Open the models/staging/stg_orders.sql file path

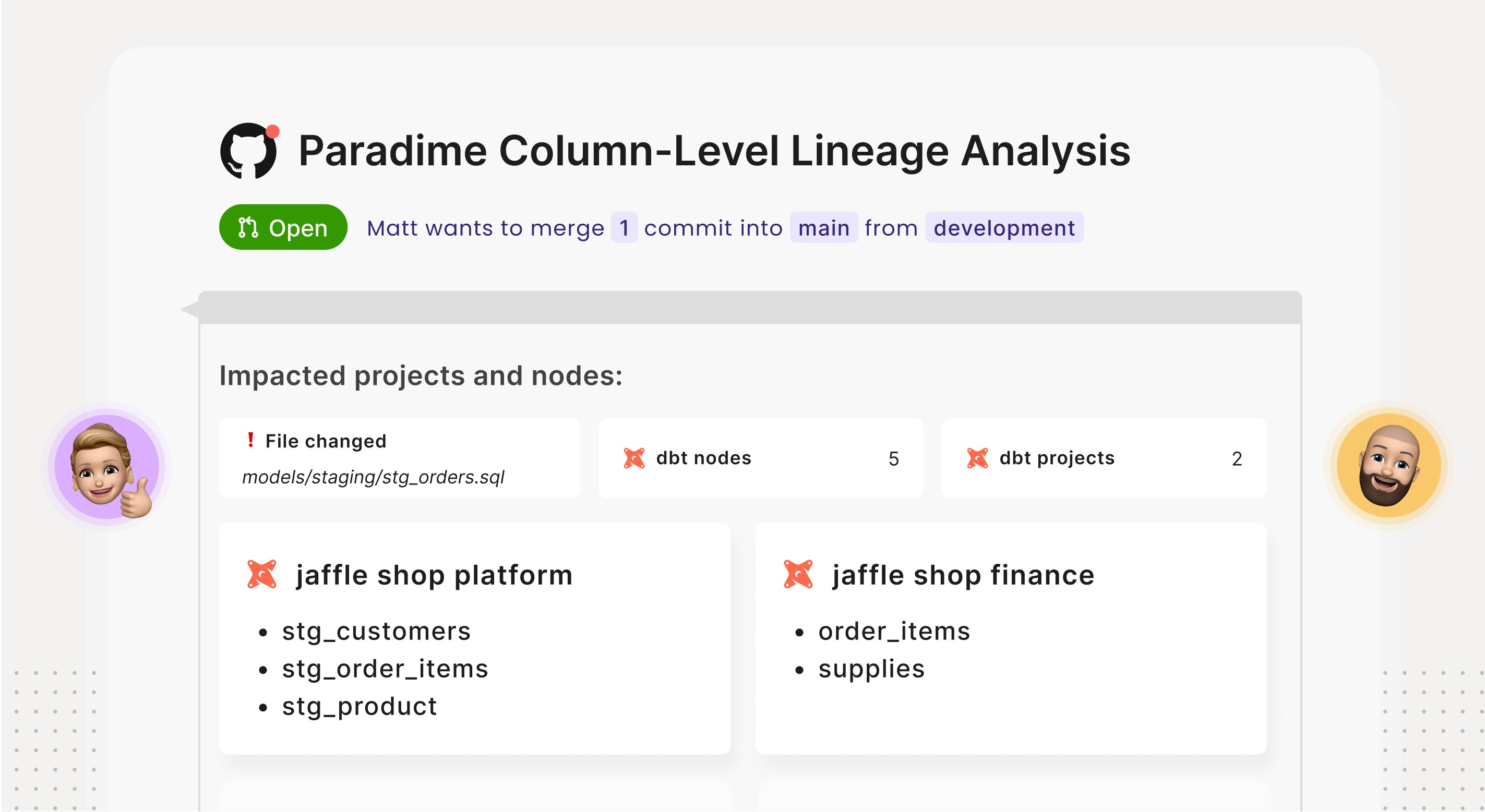click(x=373, y=477)
